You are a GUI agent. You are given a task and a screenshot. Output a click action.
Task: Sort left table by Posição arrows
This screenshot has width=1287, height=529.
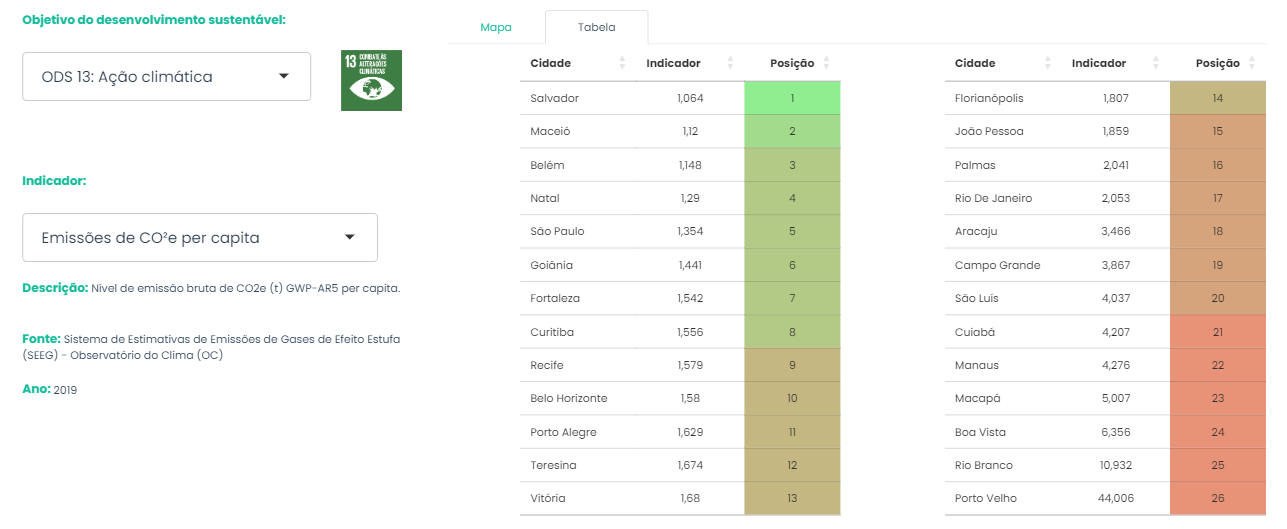(826, 63)
